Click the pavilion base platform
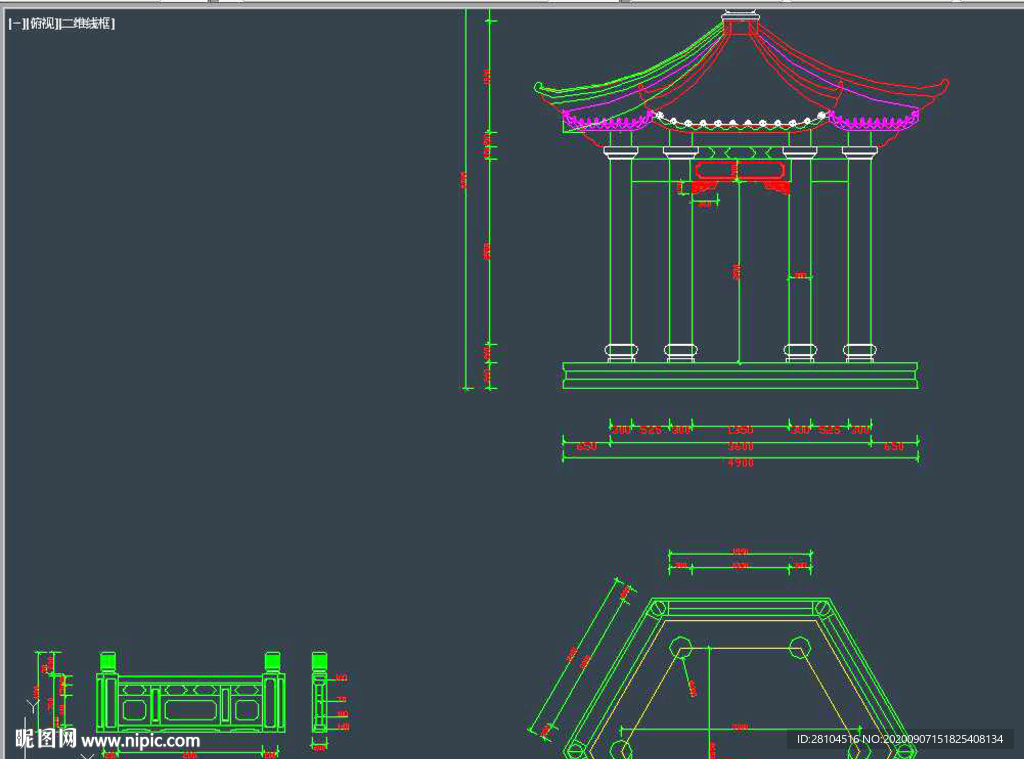 pos(740,375)
